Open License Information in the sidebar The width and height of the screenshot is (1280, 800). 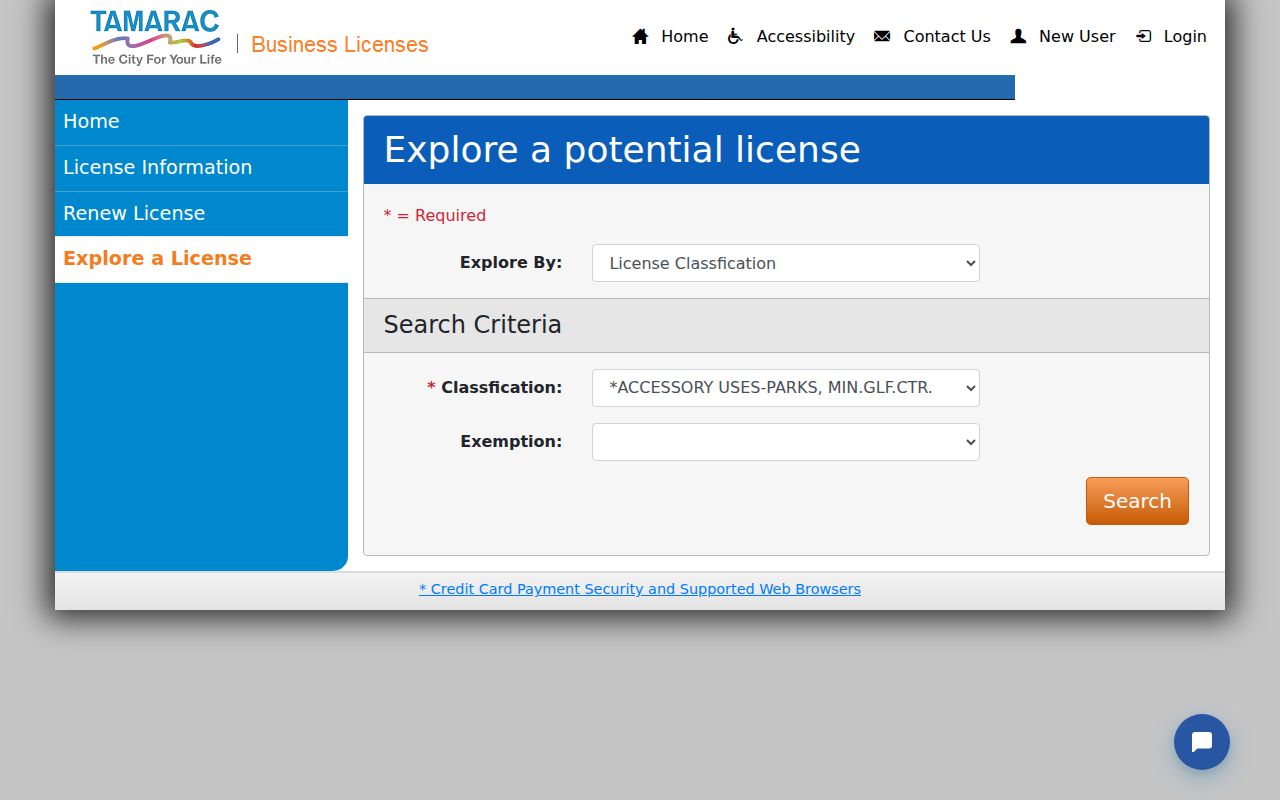201,168
